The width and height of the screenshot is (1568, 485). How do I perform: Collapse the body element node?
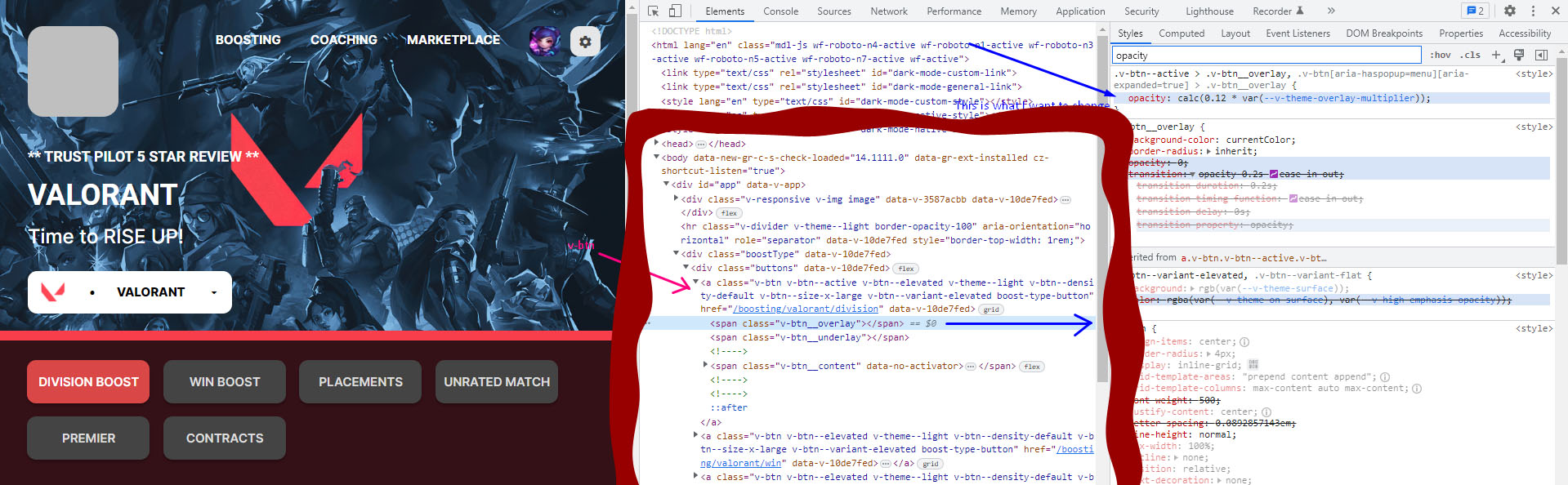click(x=656, y=158)
